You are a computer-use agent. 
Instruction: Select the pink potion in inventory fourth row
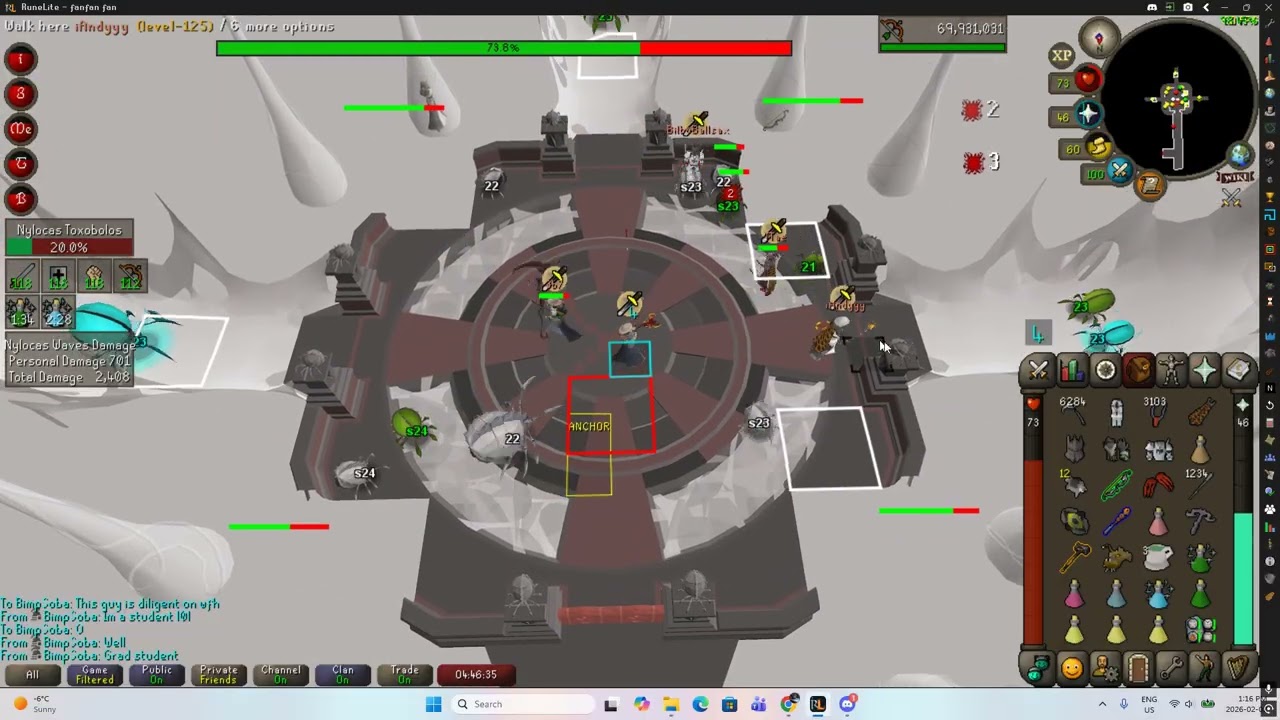pos(1158,520)
